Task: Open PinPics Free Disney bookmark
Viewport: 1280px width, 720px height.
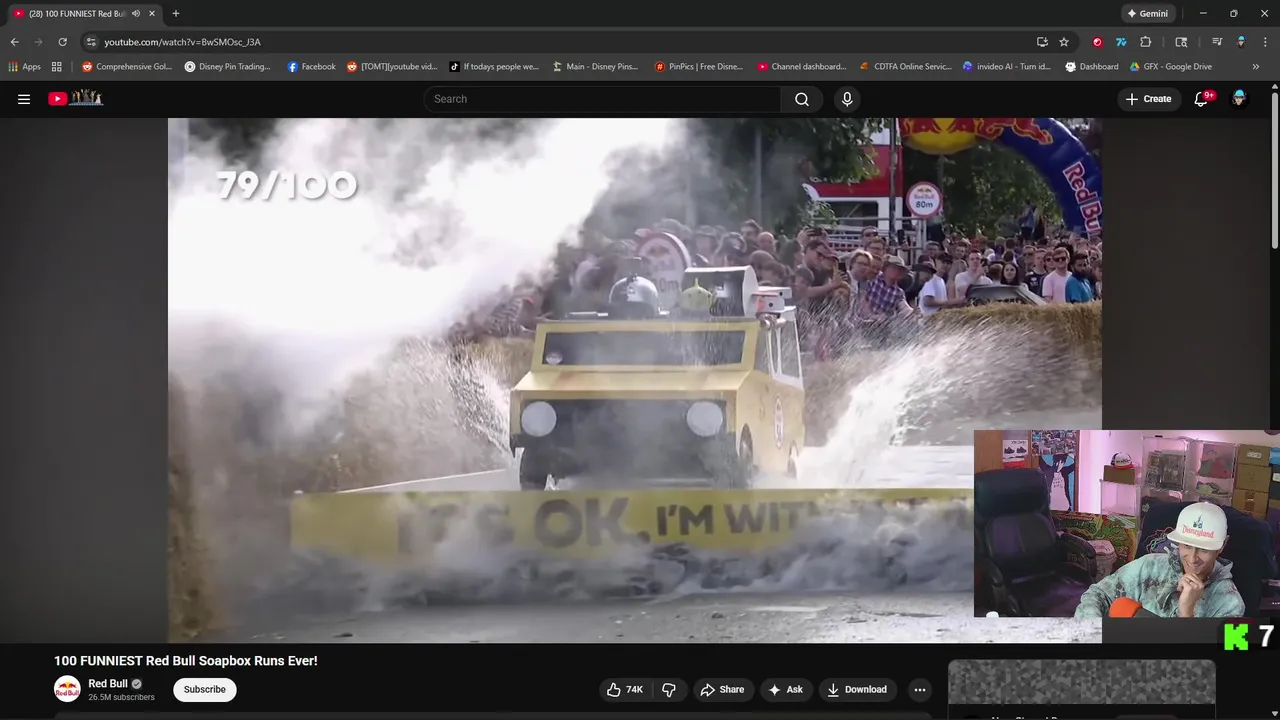Action: pos(699,67)
